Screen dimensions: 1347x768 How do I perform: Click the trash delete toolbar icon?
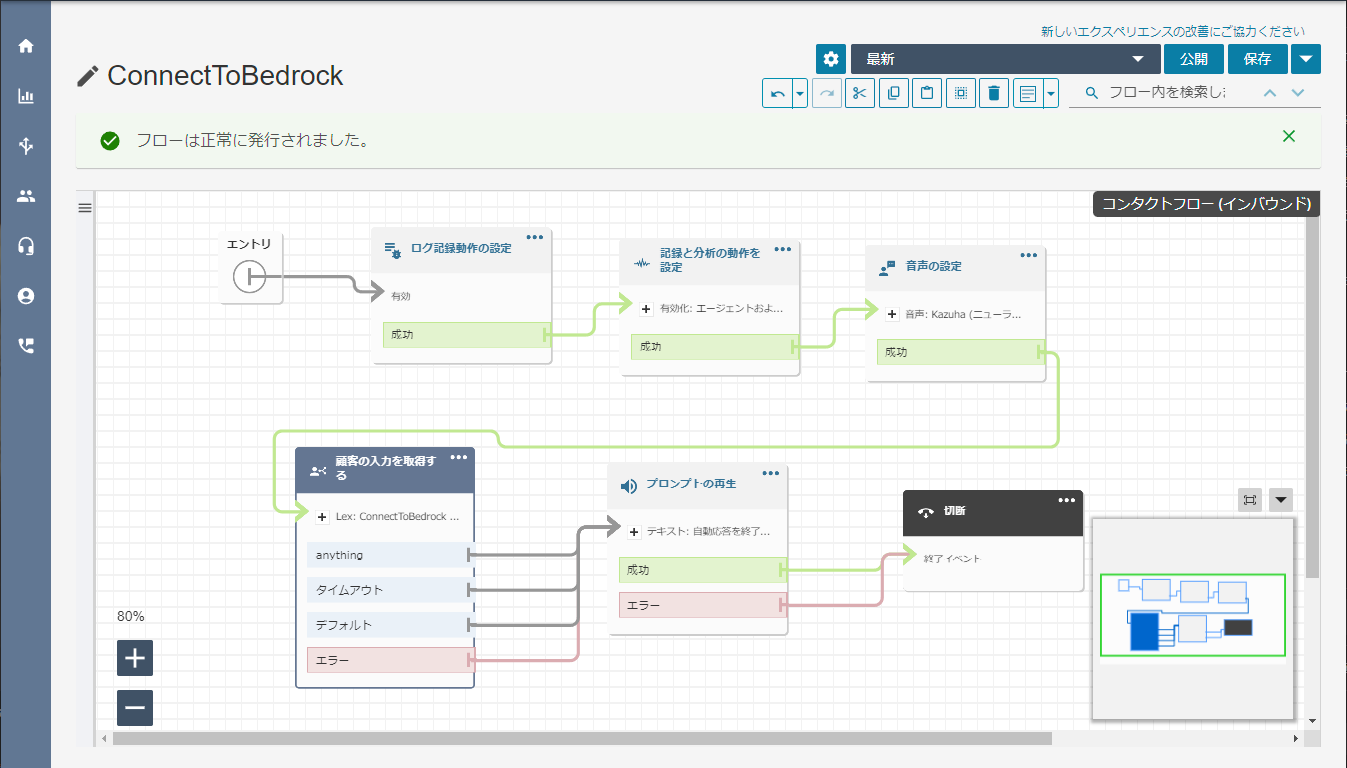click(x=994, y=93)
